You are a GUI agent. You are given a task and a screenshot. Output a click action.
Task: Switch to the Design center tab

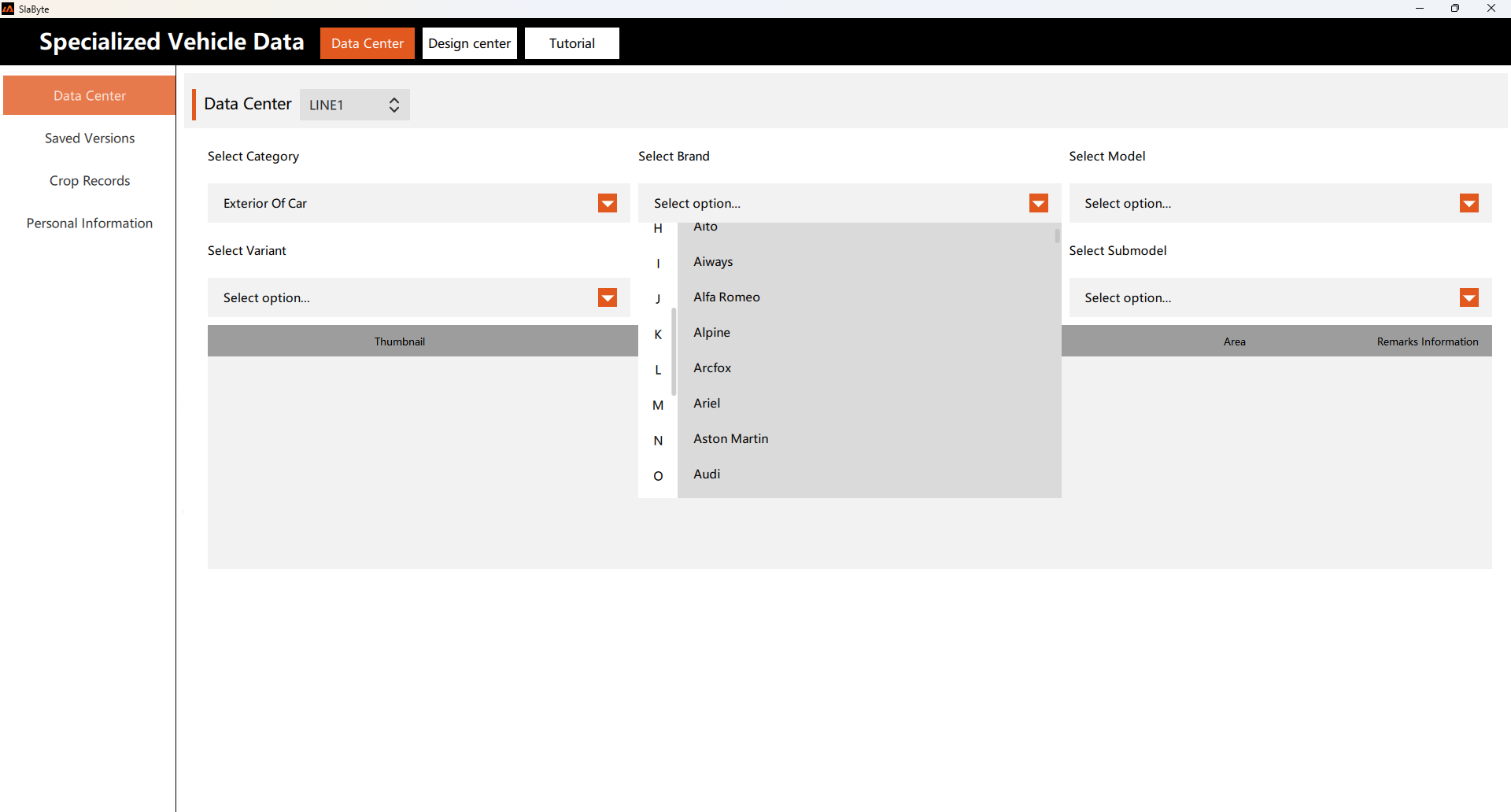(470, 43)
